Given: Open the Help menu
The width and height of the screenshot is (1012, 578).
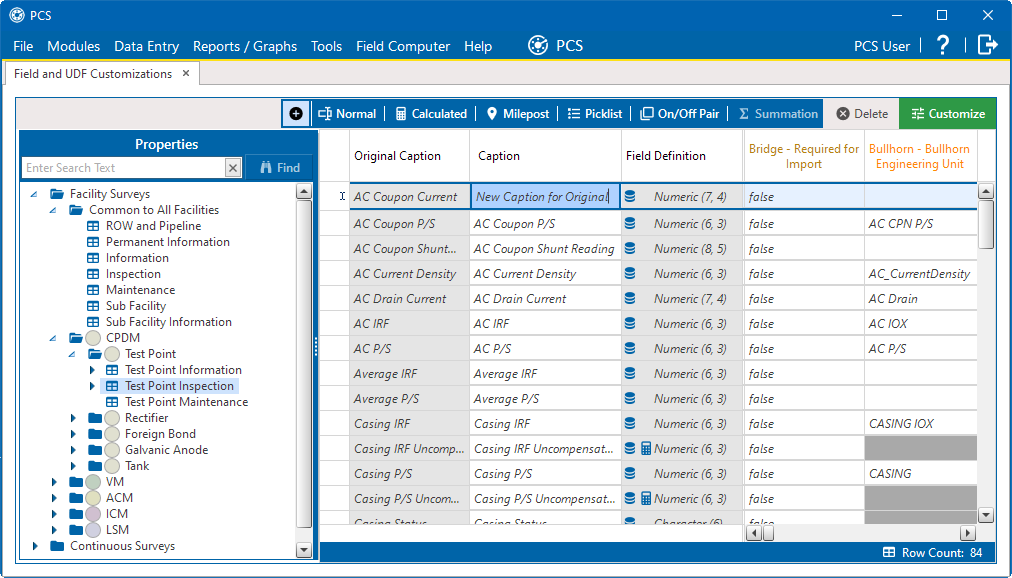Looking at the screenshot, I should [x=478, y=46].
